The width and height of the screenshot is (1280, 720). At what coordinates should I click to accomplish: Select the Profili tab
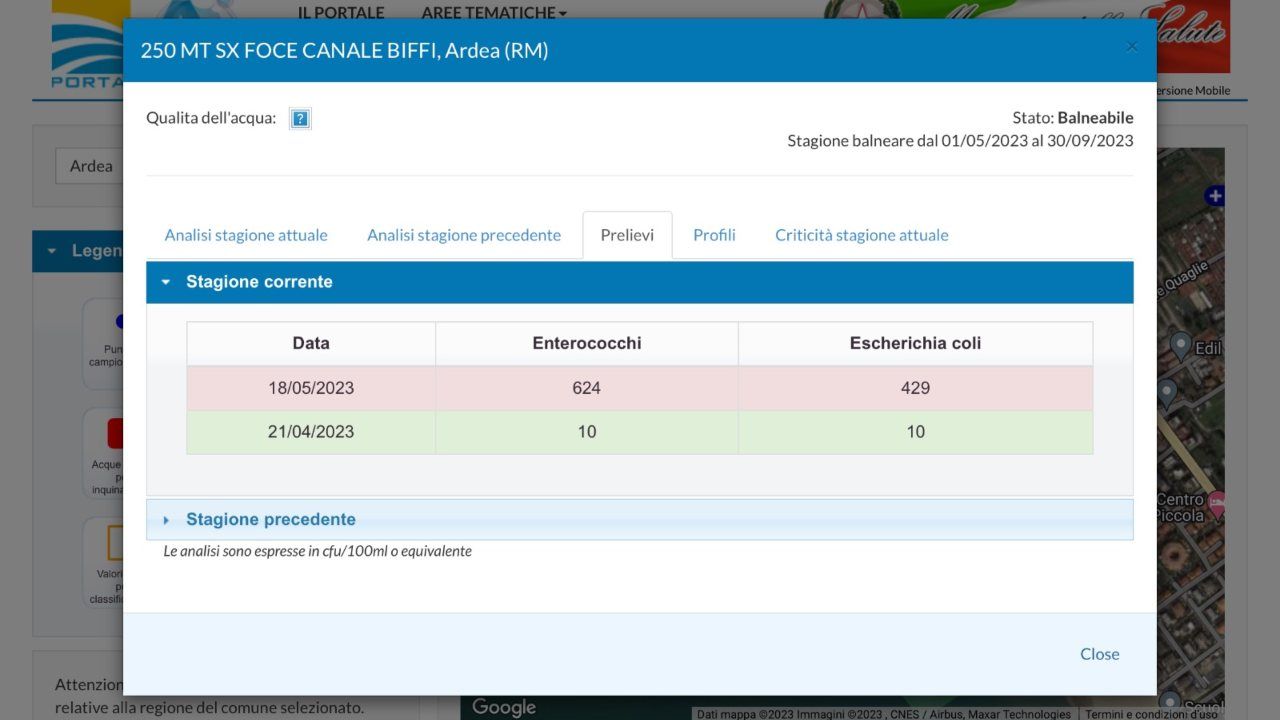click(x=714, y=236)
